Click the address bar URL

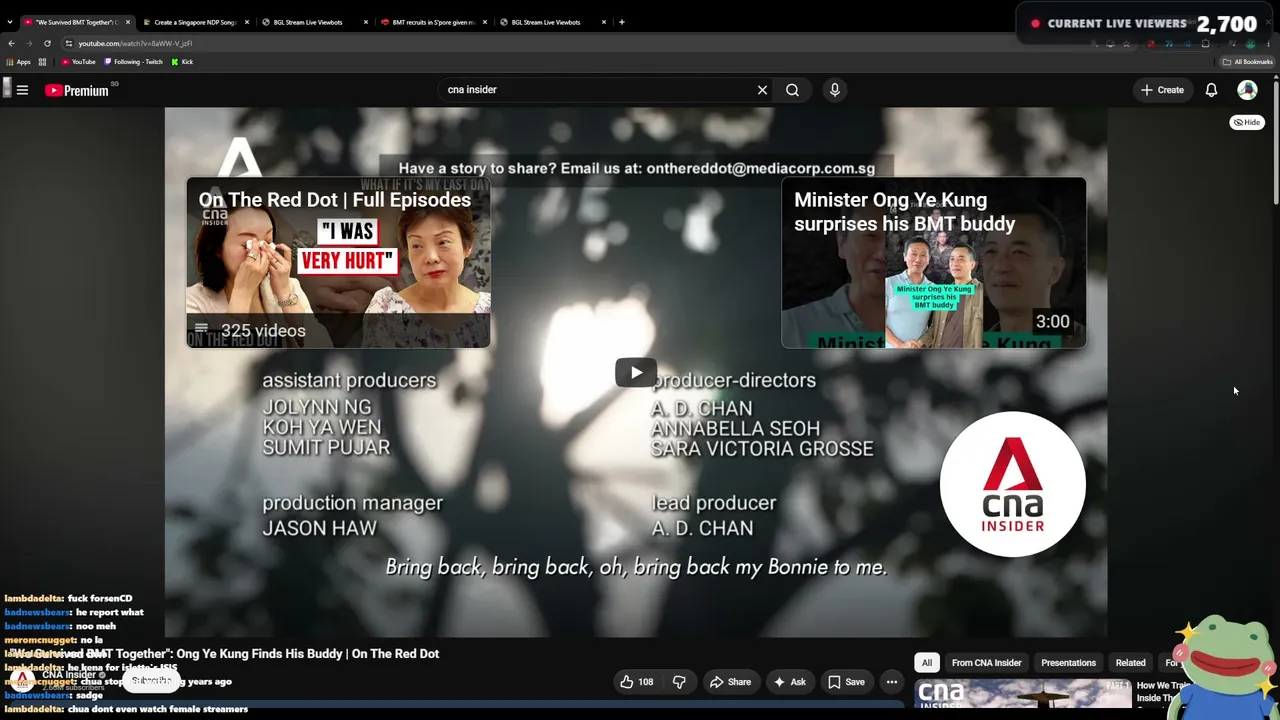pos(135,43)
